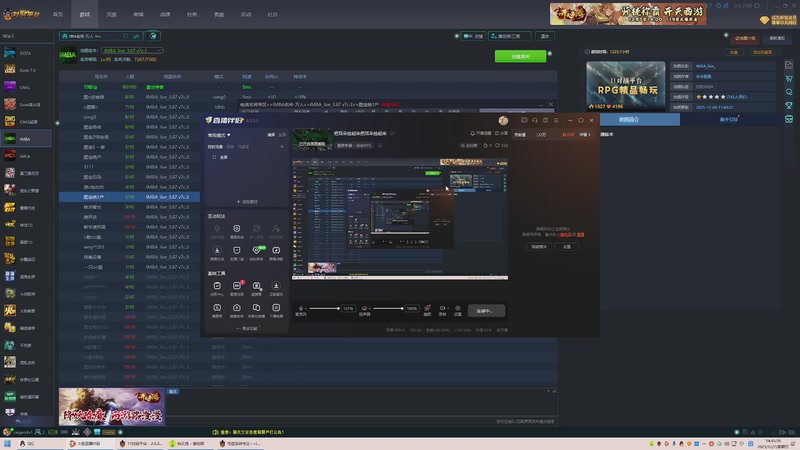Open the basic tool icon with the red badge
This screenshot has height=450, width=800.
coord(237,288)
